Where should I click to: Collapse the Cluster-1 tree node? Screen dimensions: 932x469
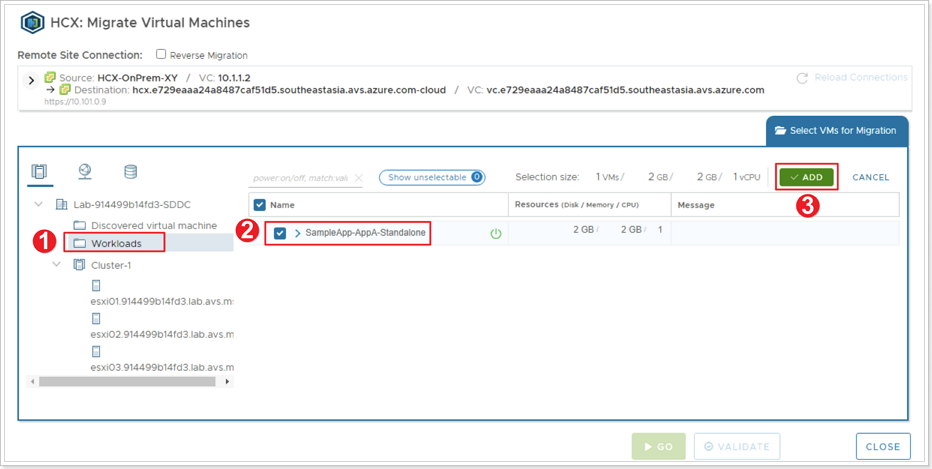click(57, 265)
